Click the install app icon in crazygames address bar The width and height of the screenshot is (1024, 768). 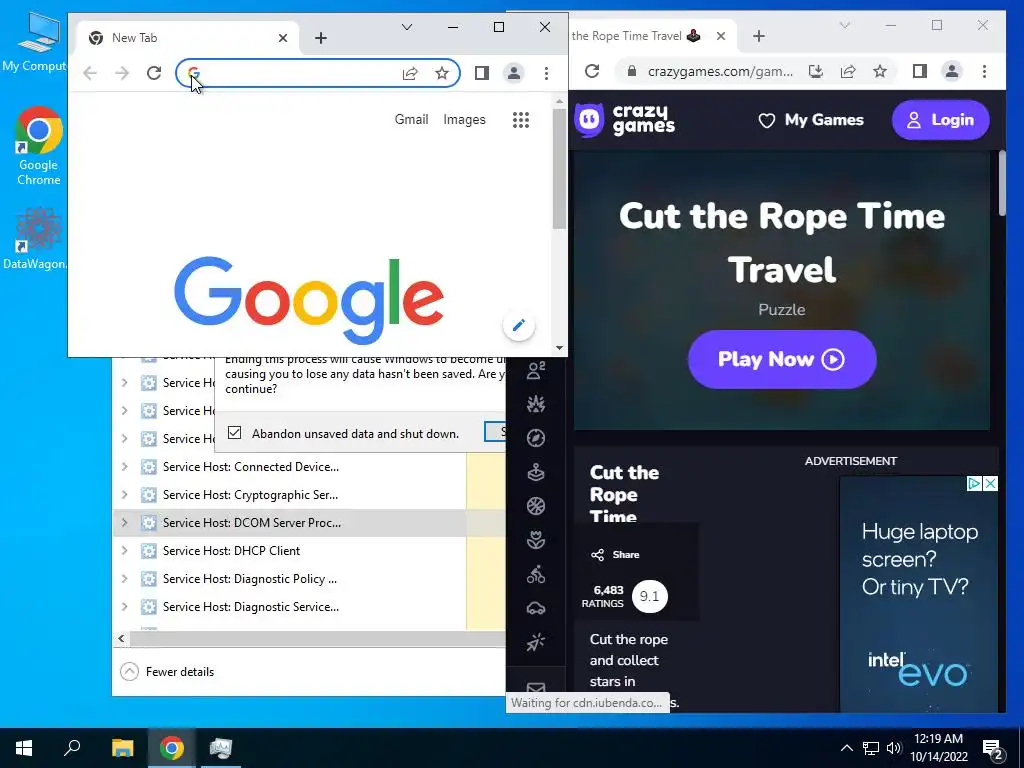(816, 71)
